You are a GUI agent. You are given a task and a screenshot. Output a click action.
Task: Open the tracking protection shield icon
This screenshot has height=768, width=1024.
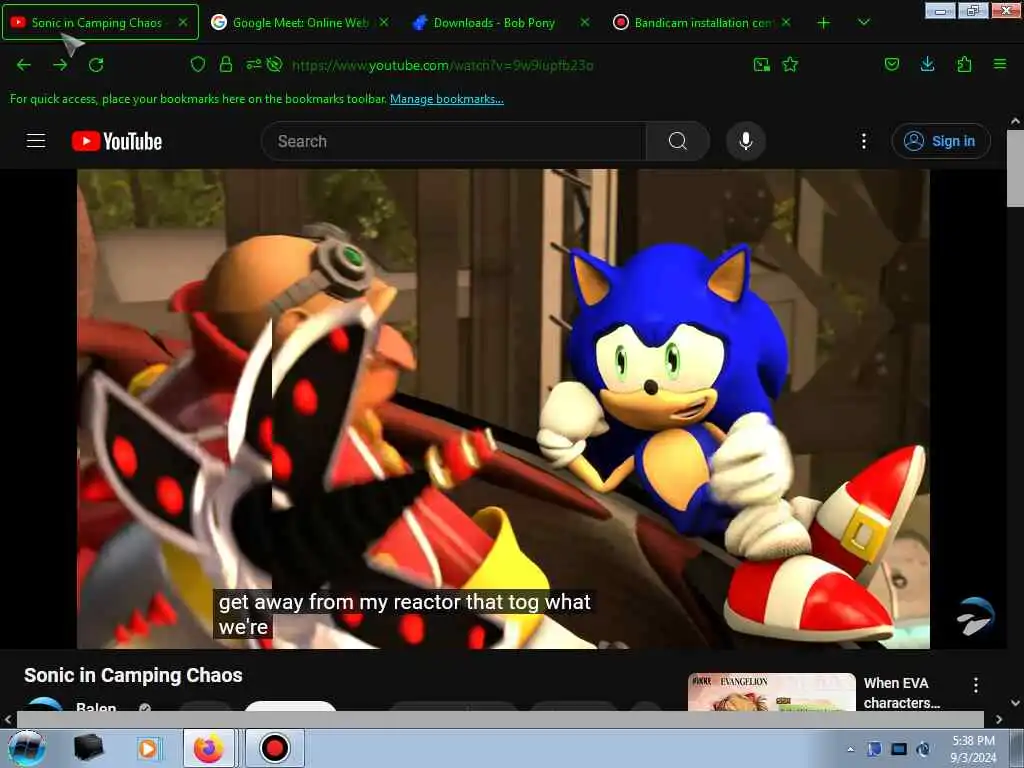[198, 64]
